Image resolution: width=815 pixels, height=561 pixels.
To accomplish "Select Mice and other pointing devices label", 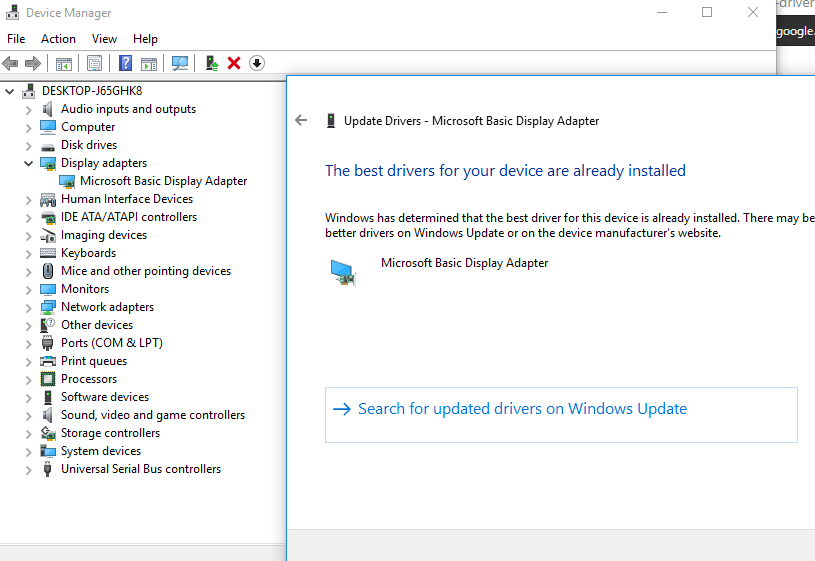I will click(146, 271).
